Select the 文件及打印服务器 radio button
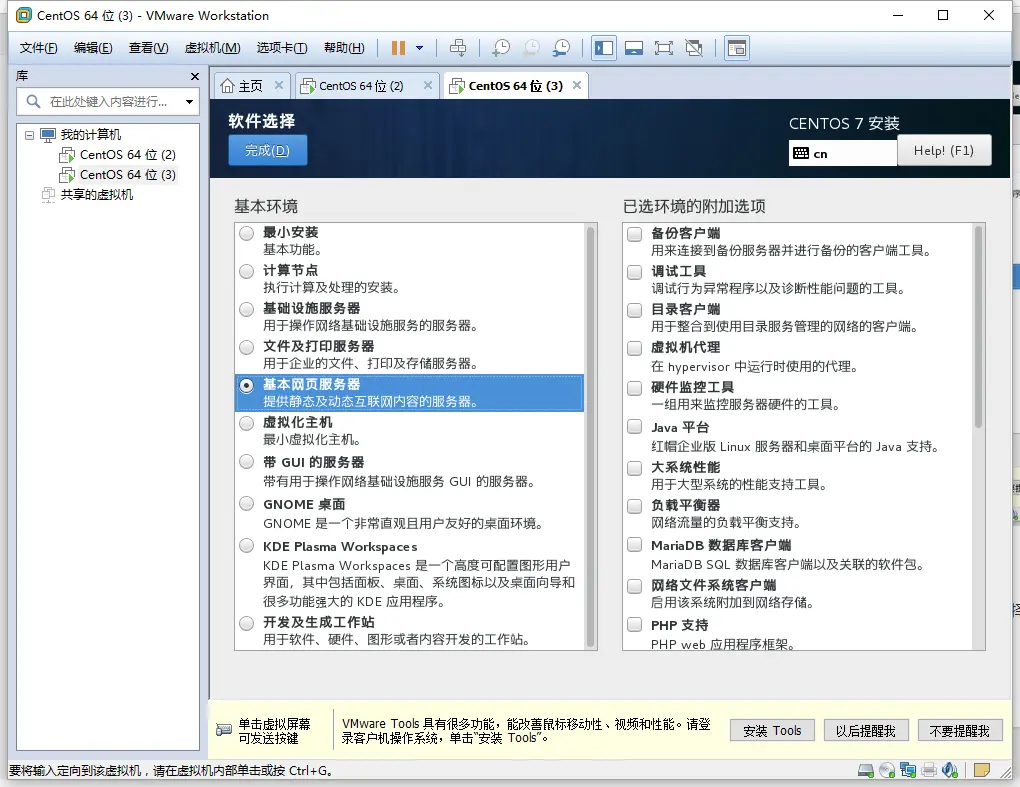 click(247, 347)
